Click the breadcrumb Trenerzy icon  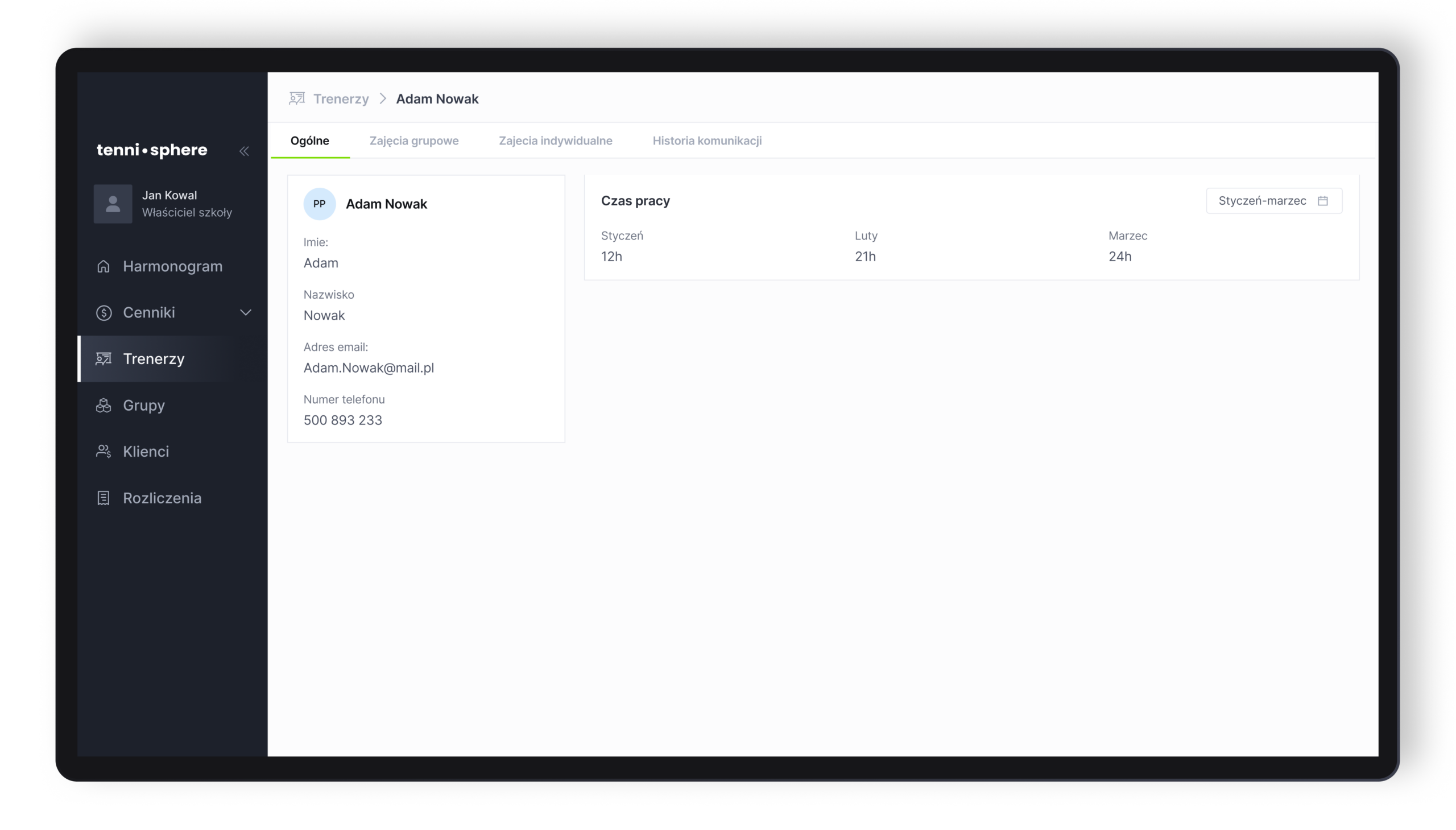click(x=297, y=98)
